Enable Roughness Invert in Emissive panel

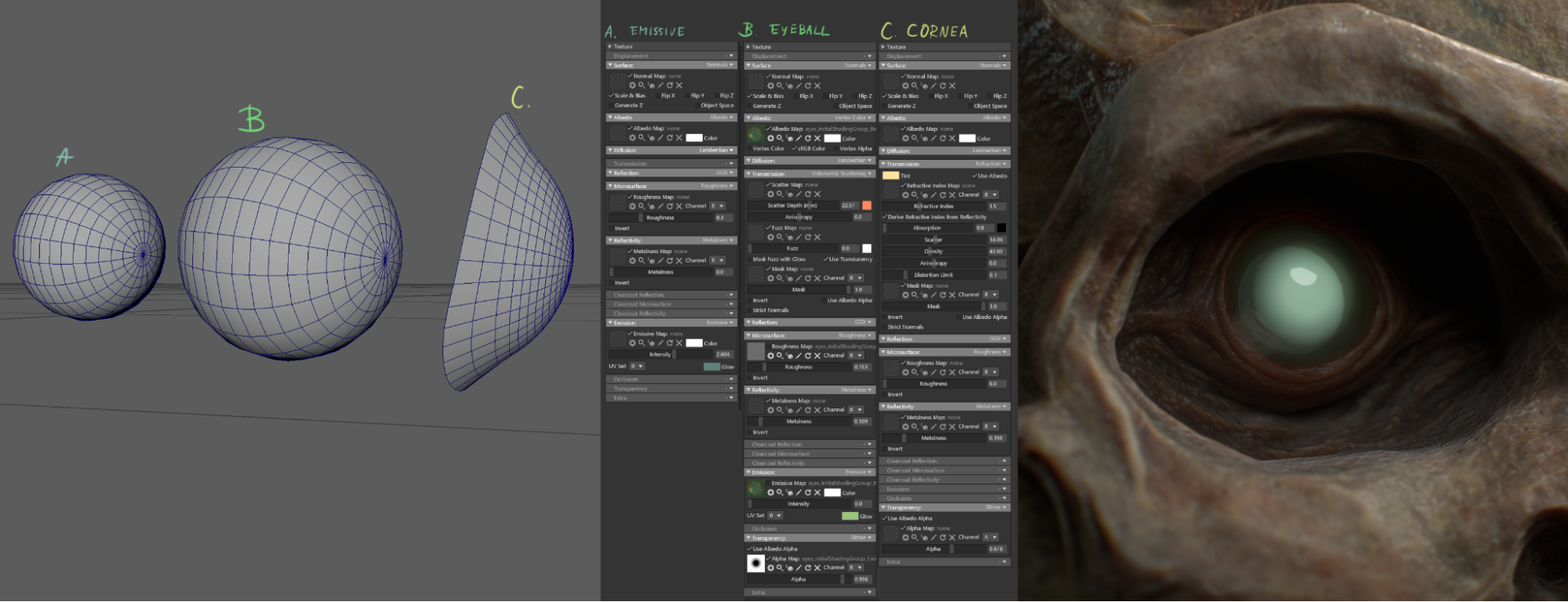point(612,228)
